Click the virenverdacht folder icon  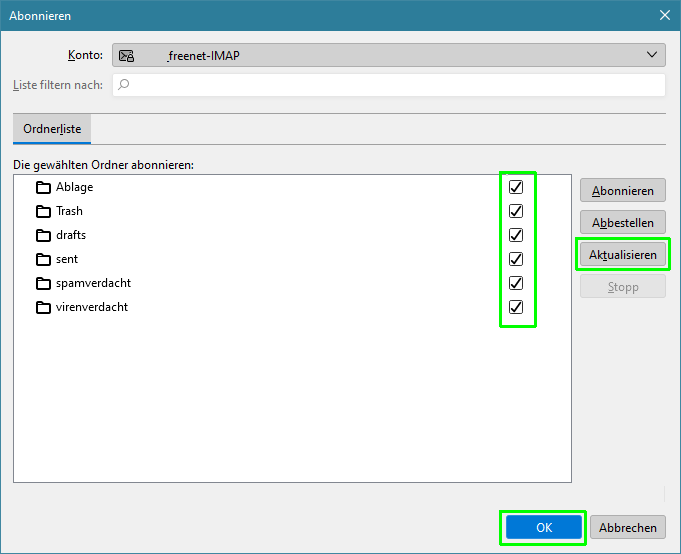[x=43, y=307]
